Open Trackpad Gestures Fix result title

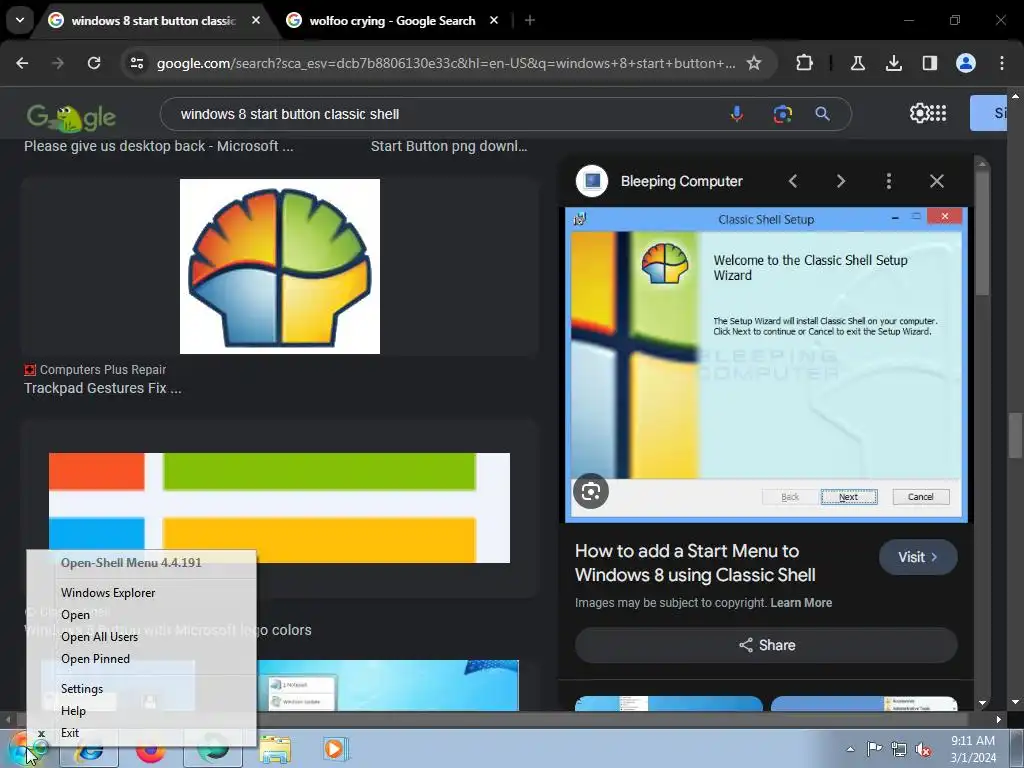[x=103, y=388]
